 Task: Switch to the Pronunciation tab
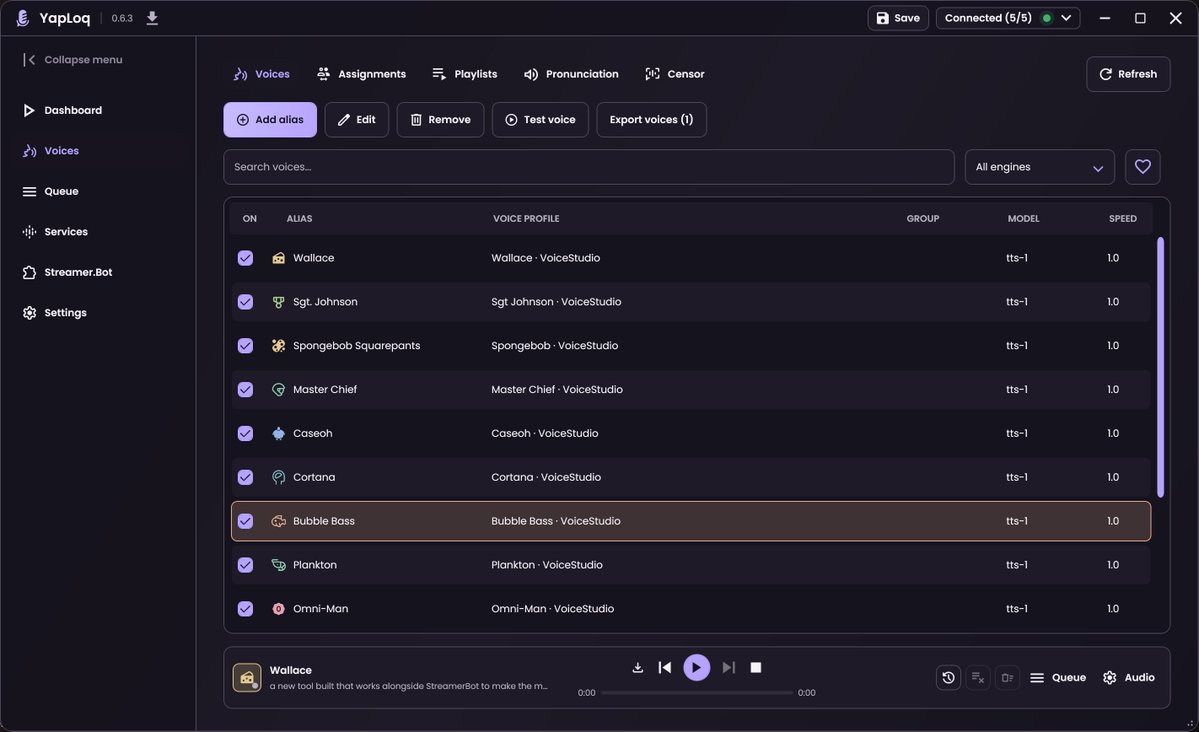571,74
